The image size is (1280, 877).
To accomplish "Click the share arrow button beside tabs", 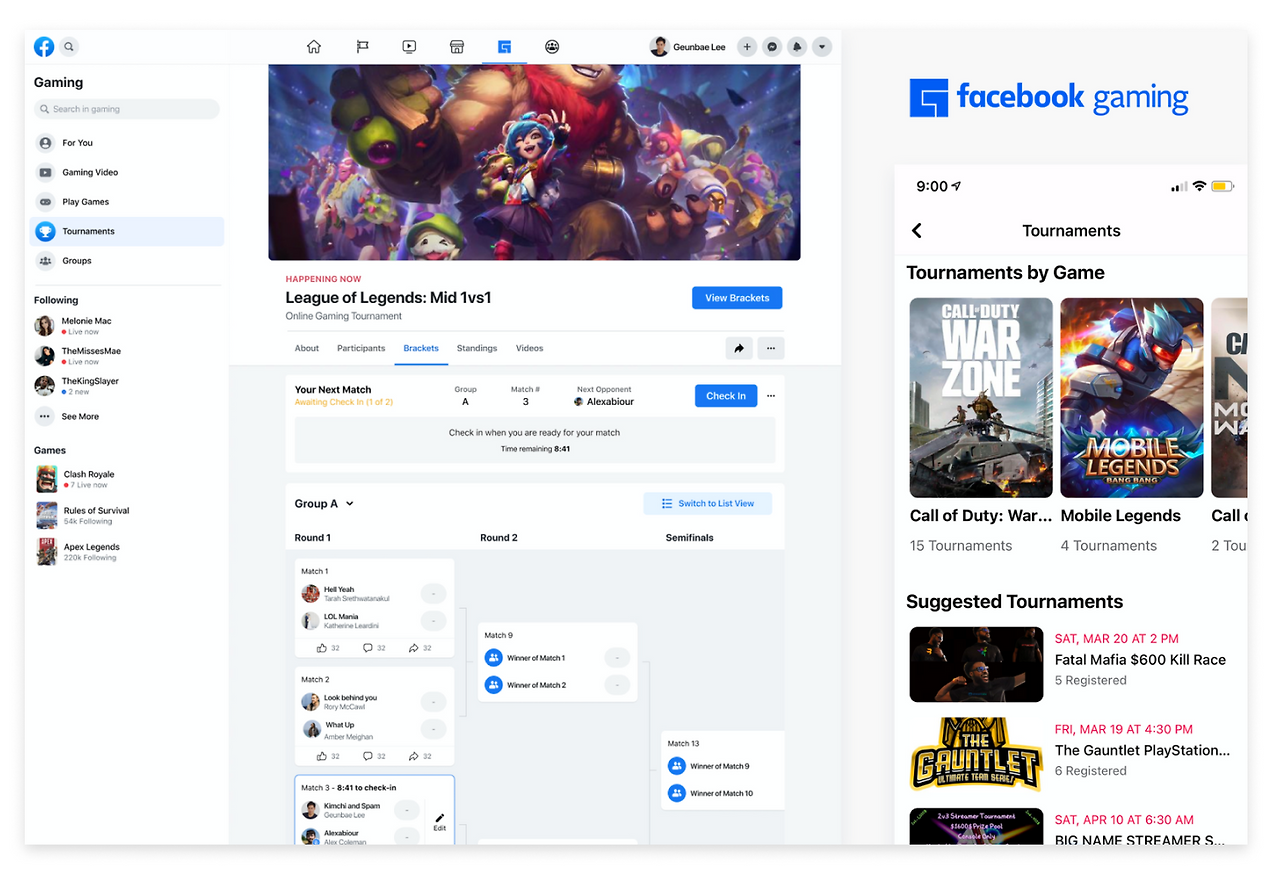I will click(x=739, y=348).
